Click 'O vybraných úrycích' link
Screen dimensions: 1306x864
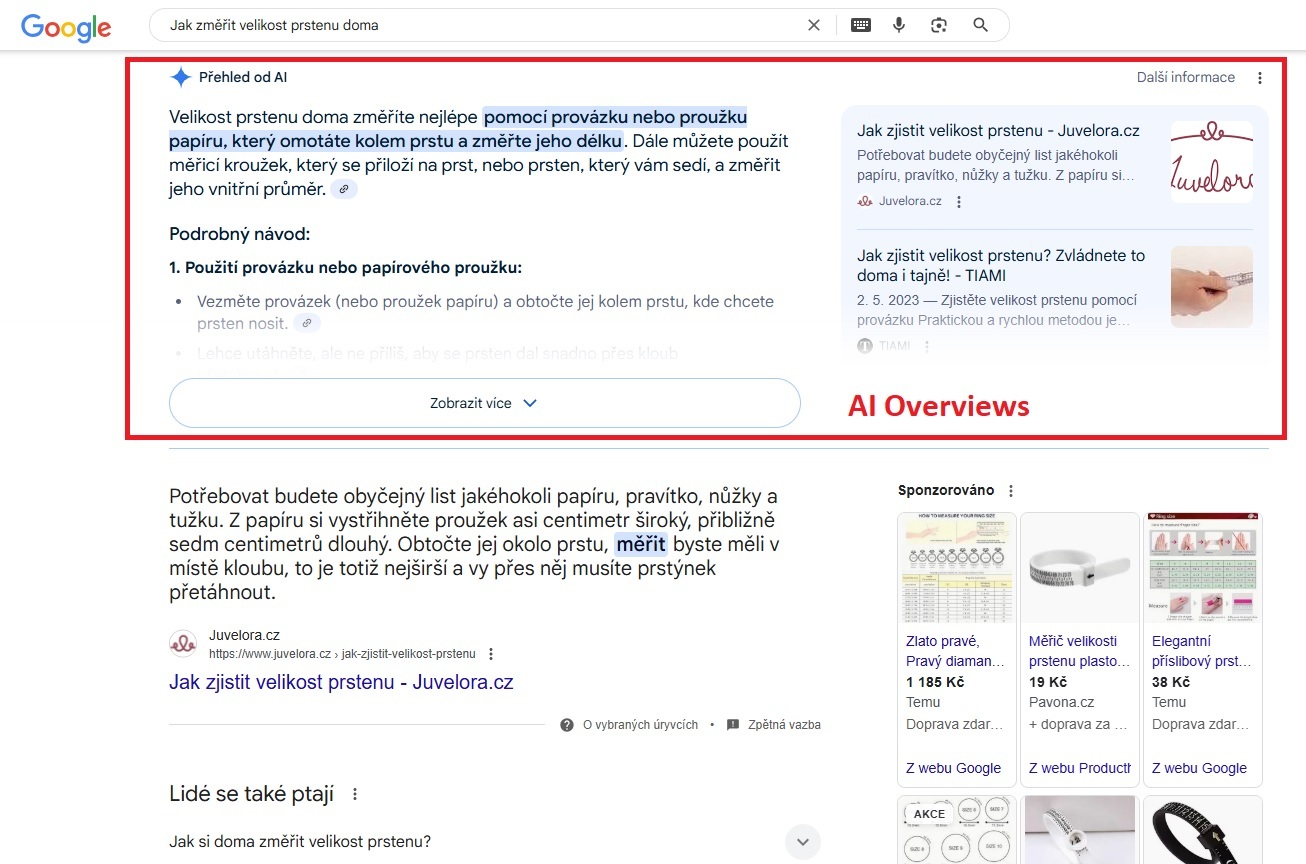click(640, 725)
